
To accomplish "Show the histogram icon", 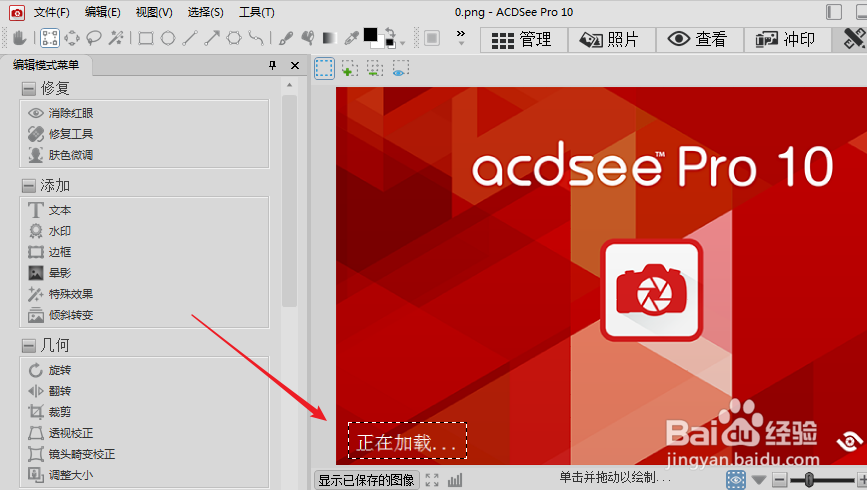I will (x=455, y=480).
